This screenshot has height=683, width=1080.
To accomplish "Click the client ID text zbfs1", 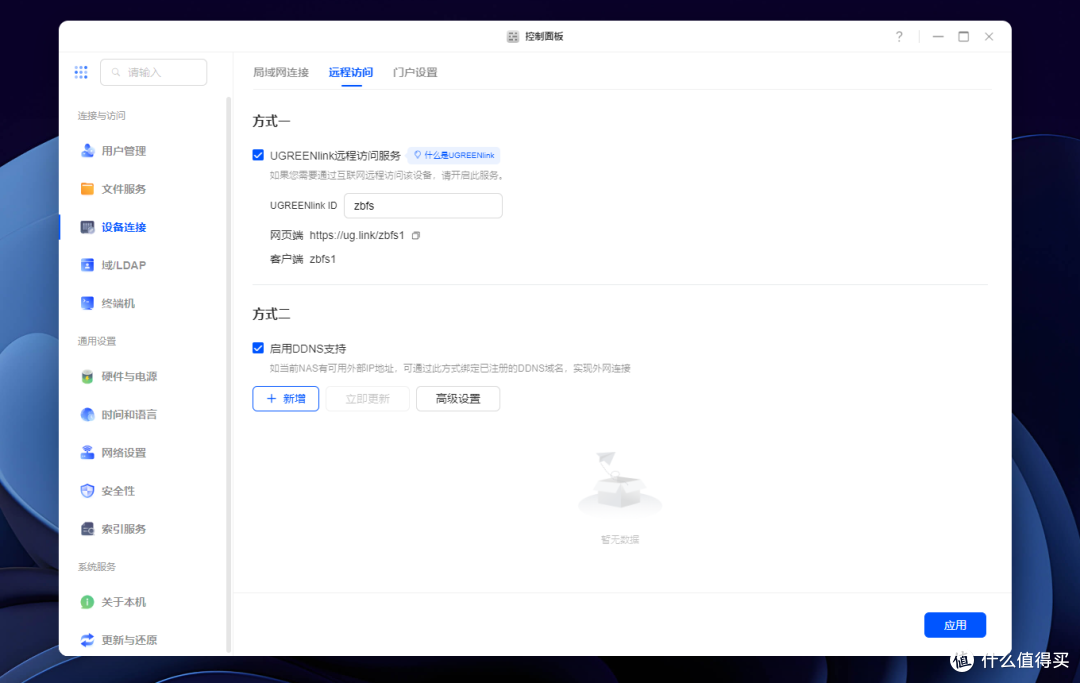I will click(322, 260).
